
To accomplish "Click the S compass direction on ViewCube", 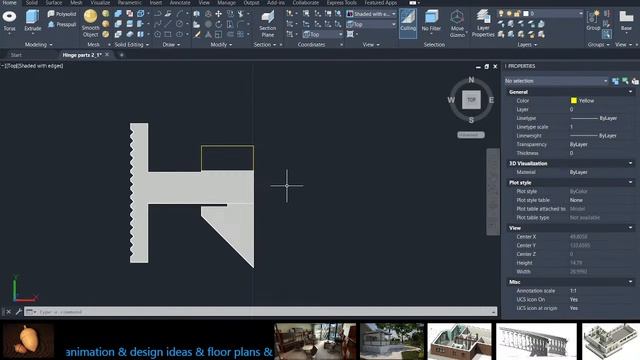I will click(x=471, y=120).
